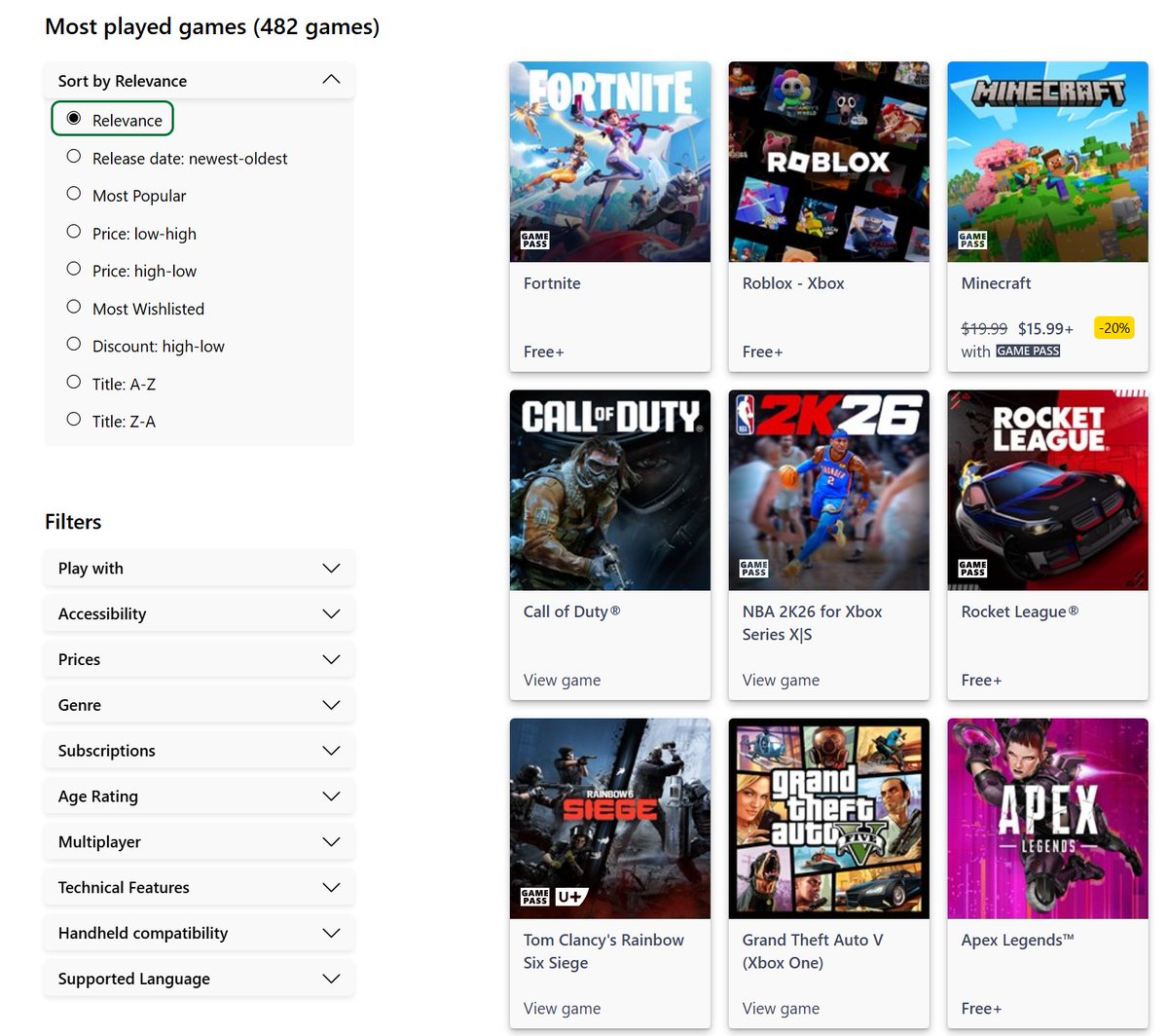Click the struck-through $19.99 Minecraft price
This screenshot has width=1168, height=1036.
pyautogui.click(x=984, y=328)
